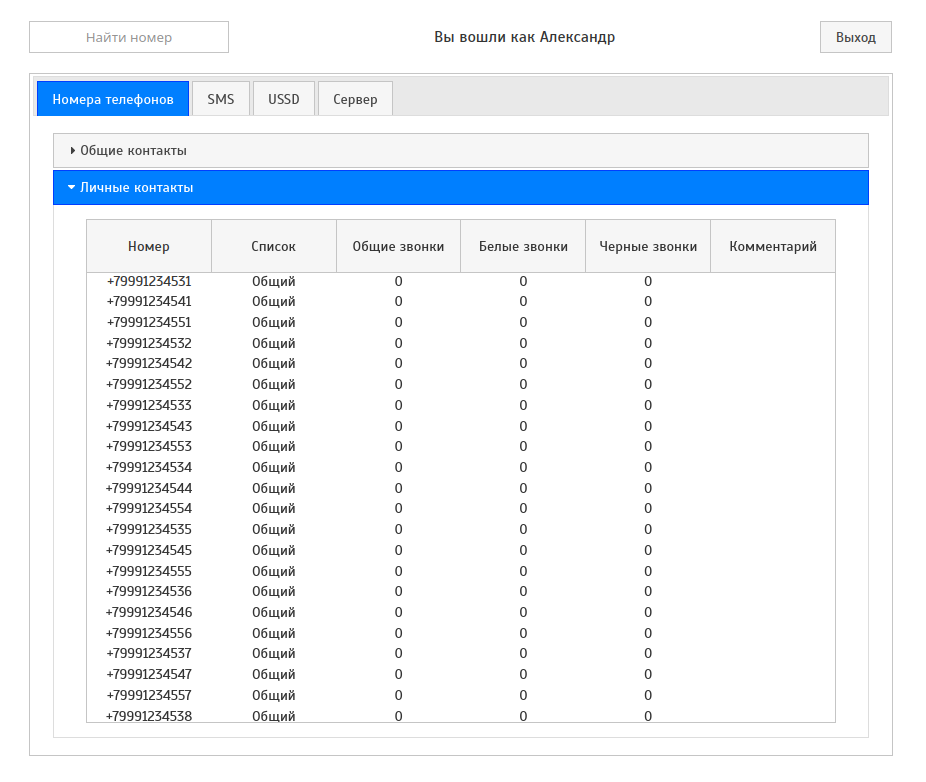Screen dimensions: 926x782
Task: Go to the Сервер tab
Action: [355, 99]
